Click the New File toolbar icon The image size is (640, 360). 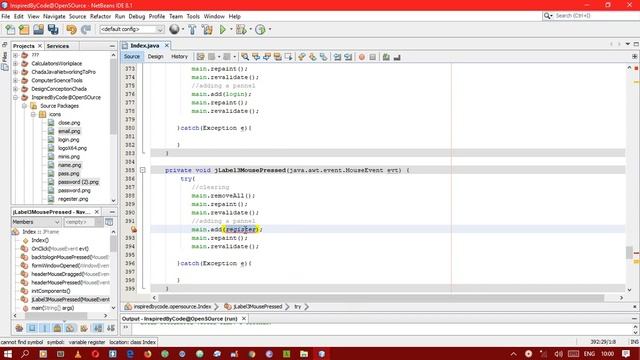tap(10, 29)
